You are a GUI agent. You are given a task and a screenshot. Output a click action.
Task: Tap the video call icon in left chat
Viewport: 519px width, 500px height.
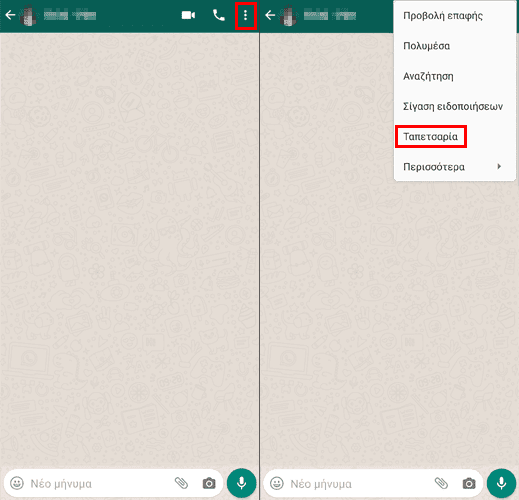click(188, 15)
